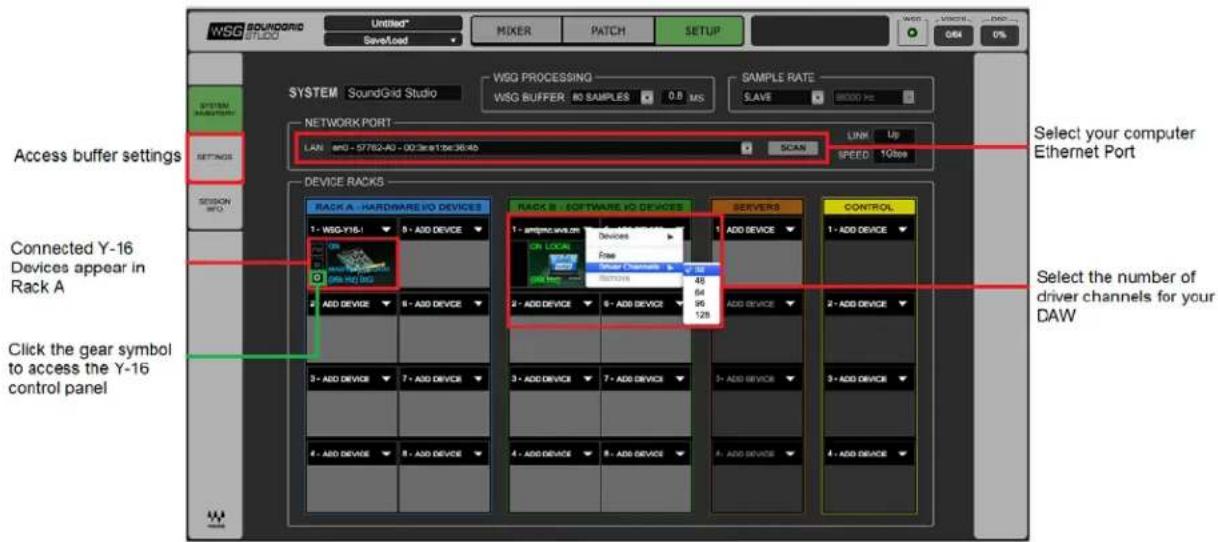Open Rack A slot 2 Add Device dropdown
The width and height of the screenshot is (1218, 542).
(351, 303)
